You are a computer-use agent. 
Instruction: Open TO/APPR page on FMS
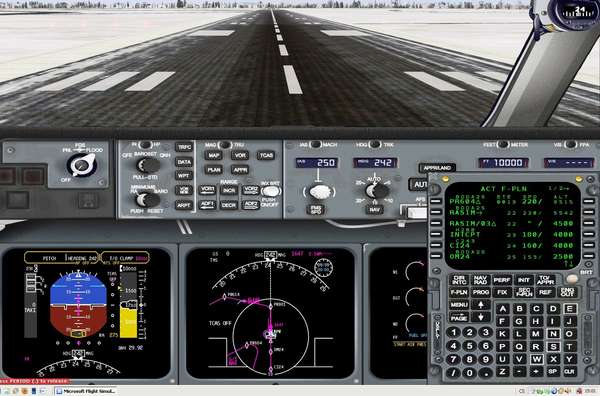(x=545, y=280)
